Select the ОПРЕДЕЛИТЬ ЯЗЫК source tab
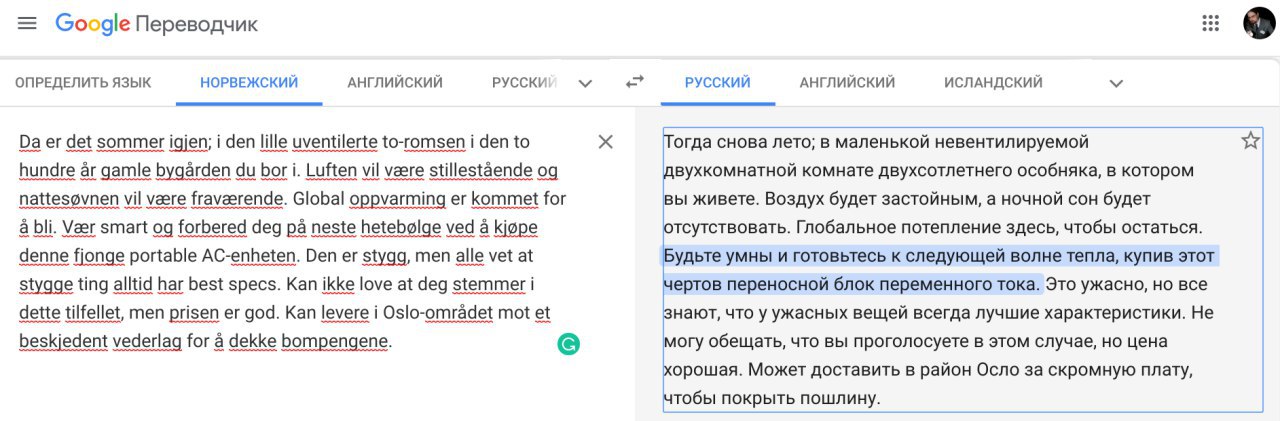The width and height of the screenshot is (1280, 421). tap(83, 82)
